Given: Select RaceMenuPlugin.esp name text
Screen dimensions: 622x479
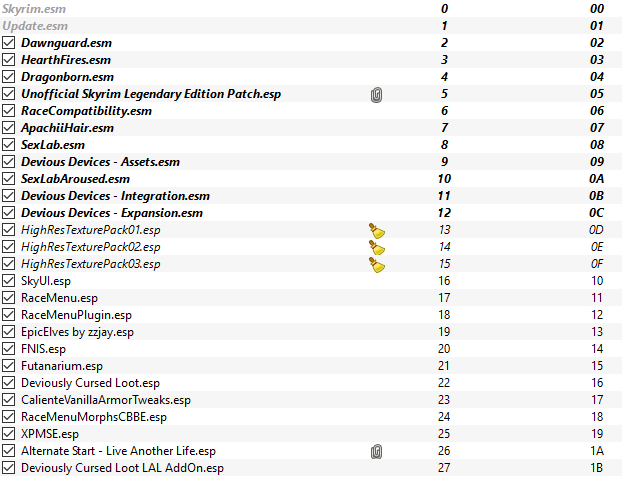Looking at the screenshot, I should click(76, 315).
